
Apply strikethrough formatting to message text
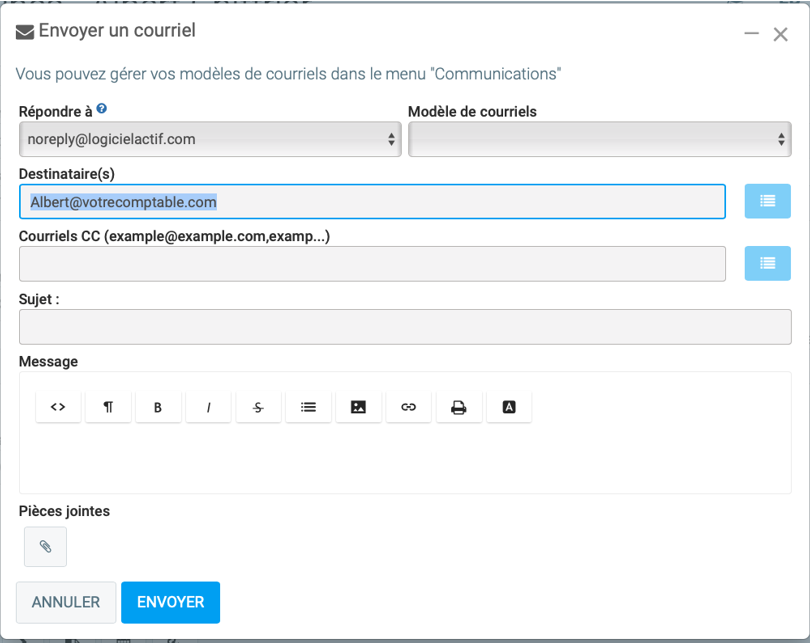pyautogui.click(x=258, y=407)
